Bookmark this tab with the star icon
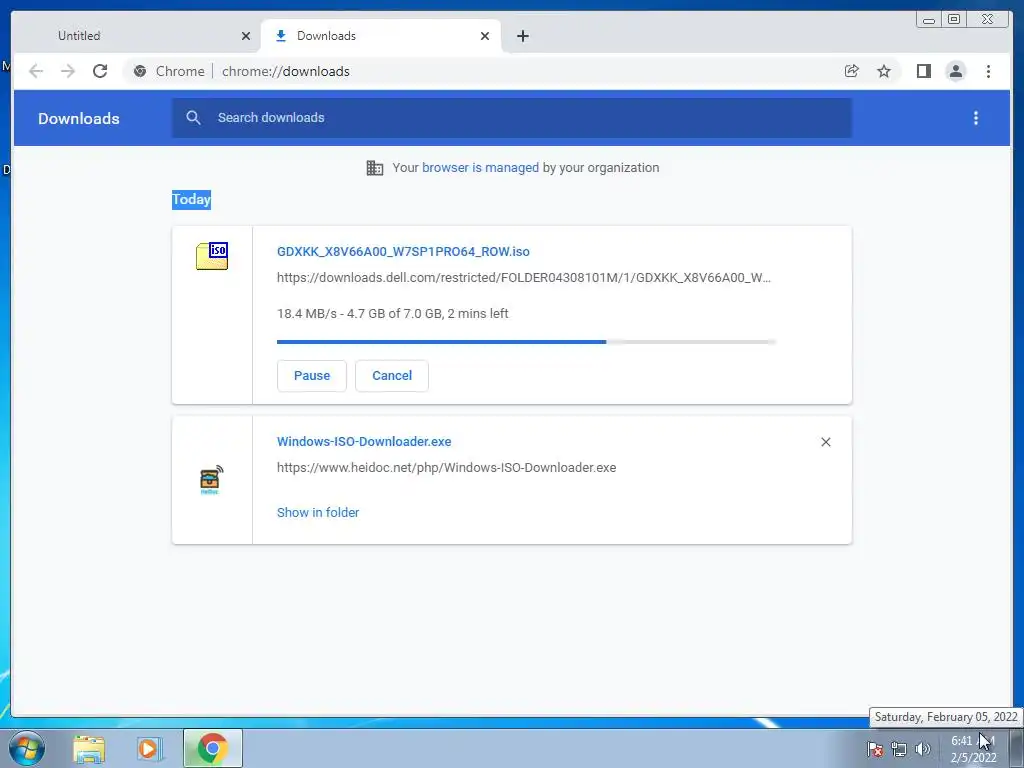The height and width of the screenshot is (768, 1024). (x=884, y=71)
